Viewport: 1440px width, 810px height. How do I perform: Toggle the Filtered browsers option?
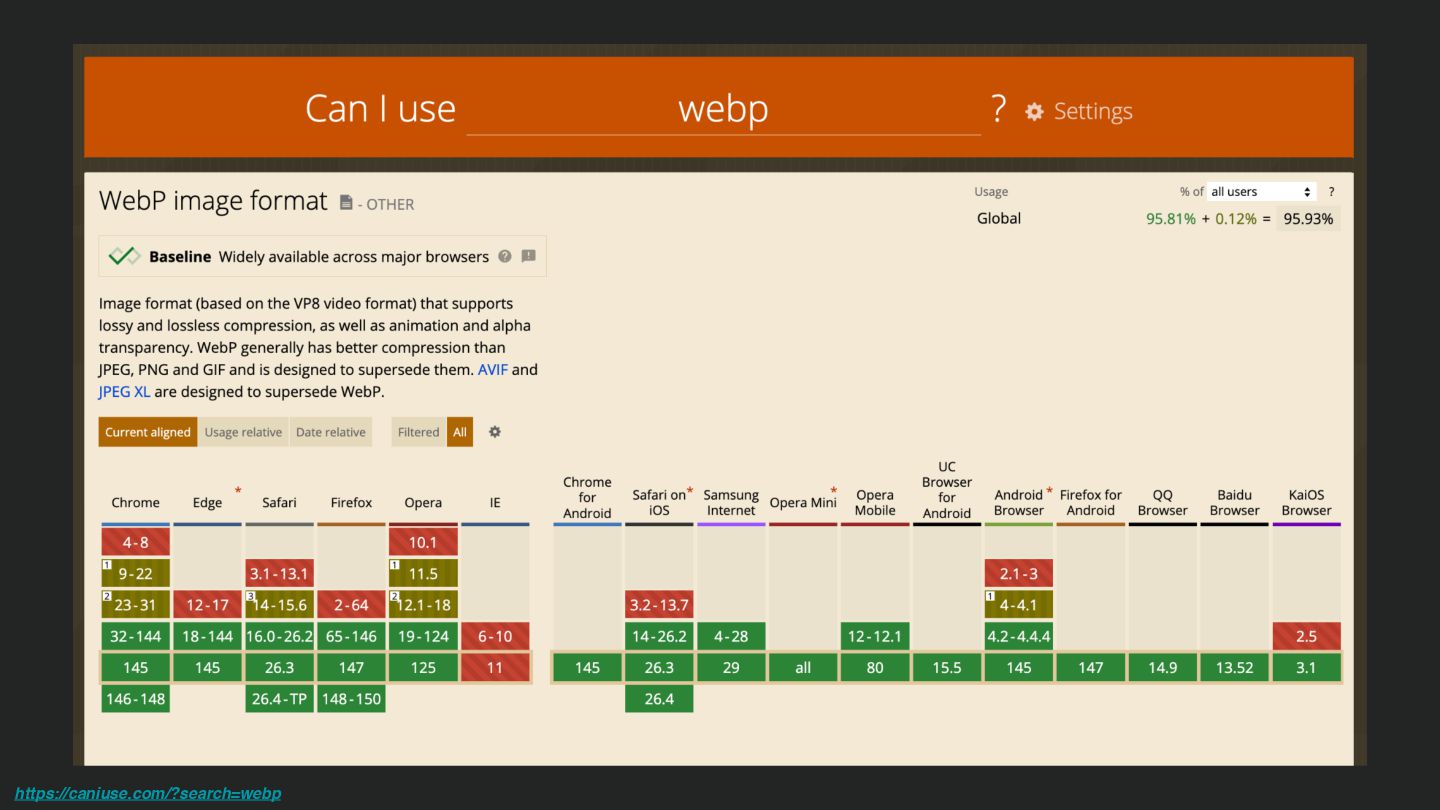click(x=418, y=432)
